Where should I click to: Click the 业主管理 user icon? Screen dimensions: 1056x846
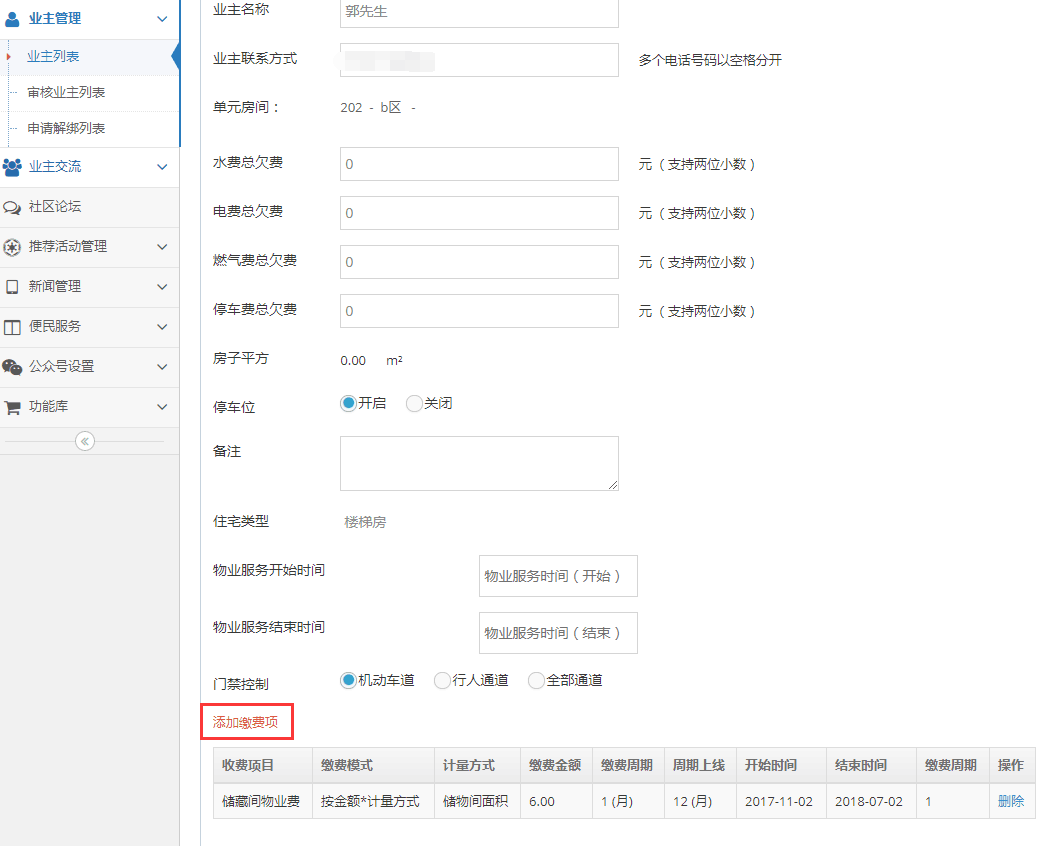(x=11, y=19)
